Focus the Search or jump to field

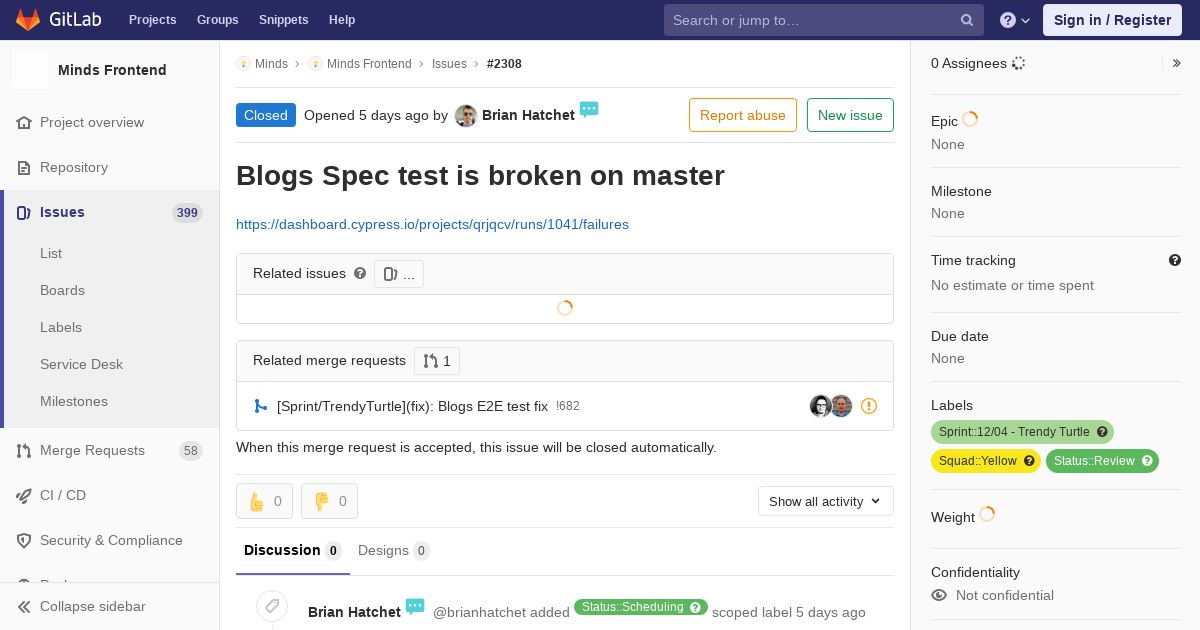pos(824,20)
